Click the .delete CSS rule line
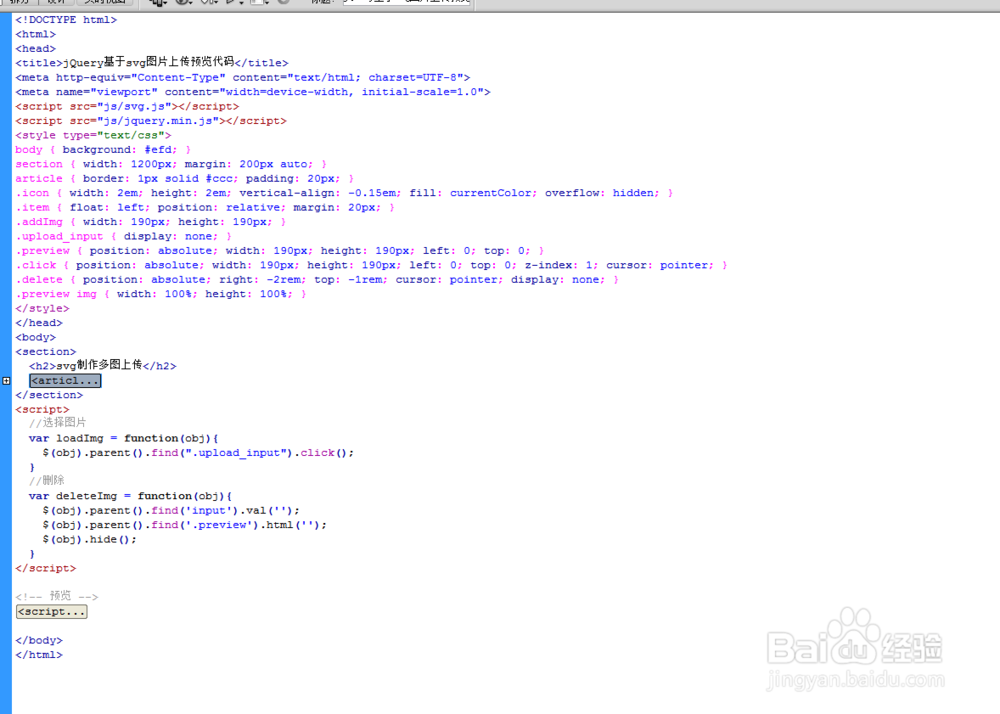 coord(317,280)
